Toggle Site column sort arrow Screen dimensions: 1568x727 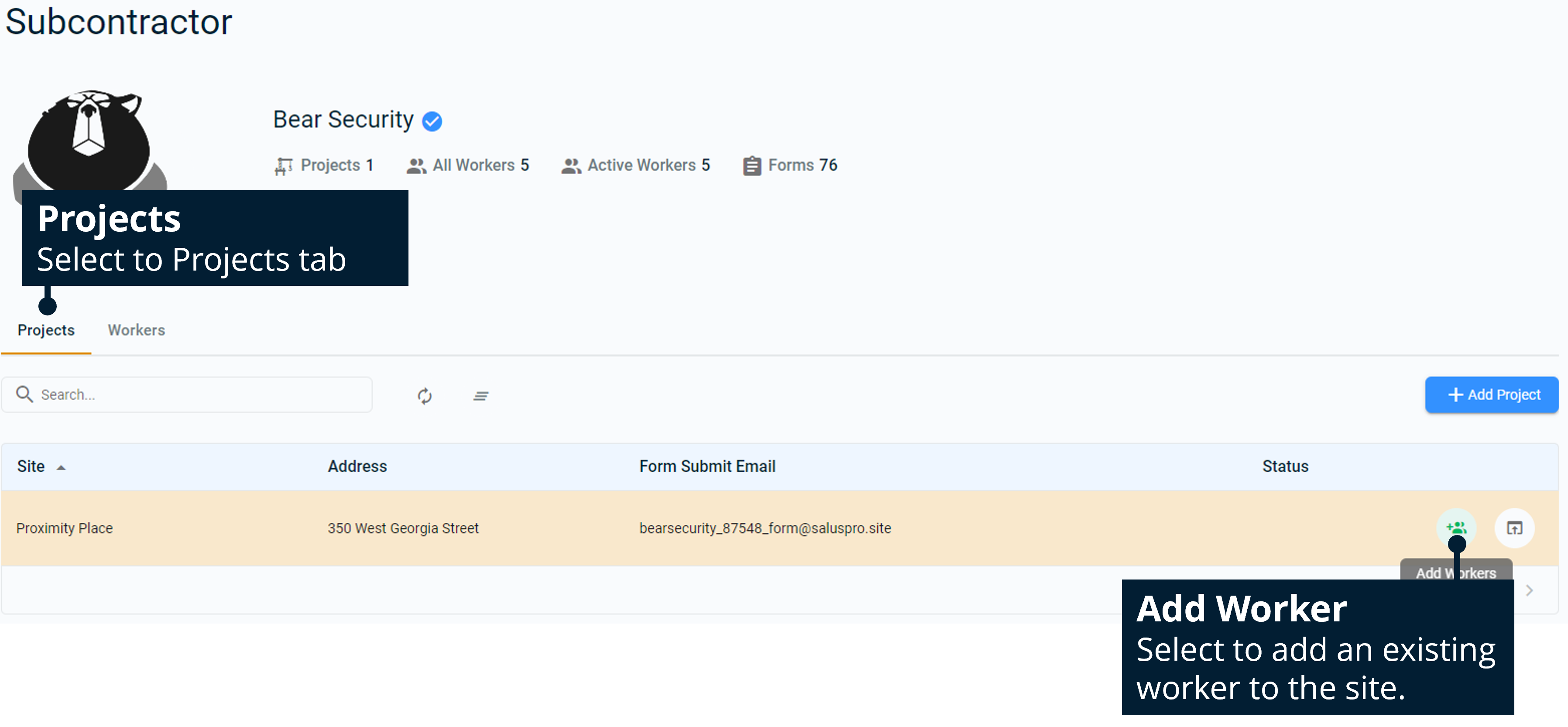pos(61,468)
